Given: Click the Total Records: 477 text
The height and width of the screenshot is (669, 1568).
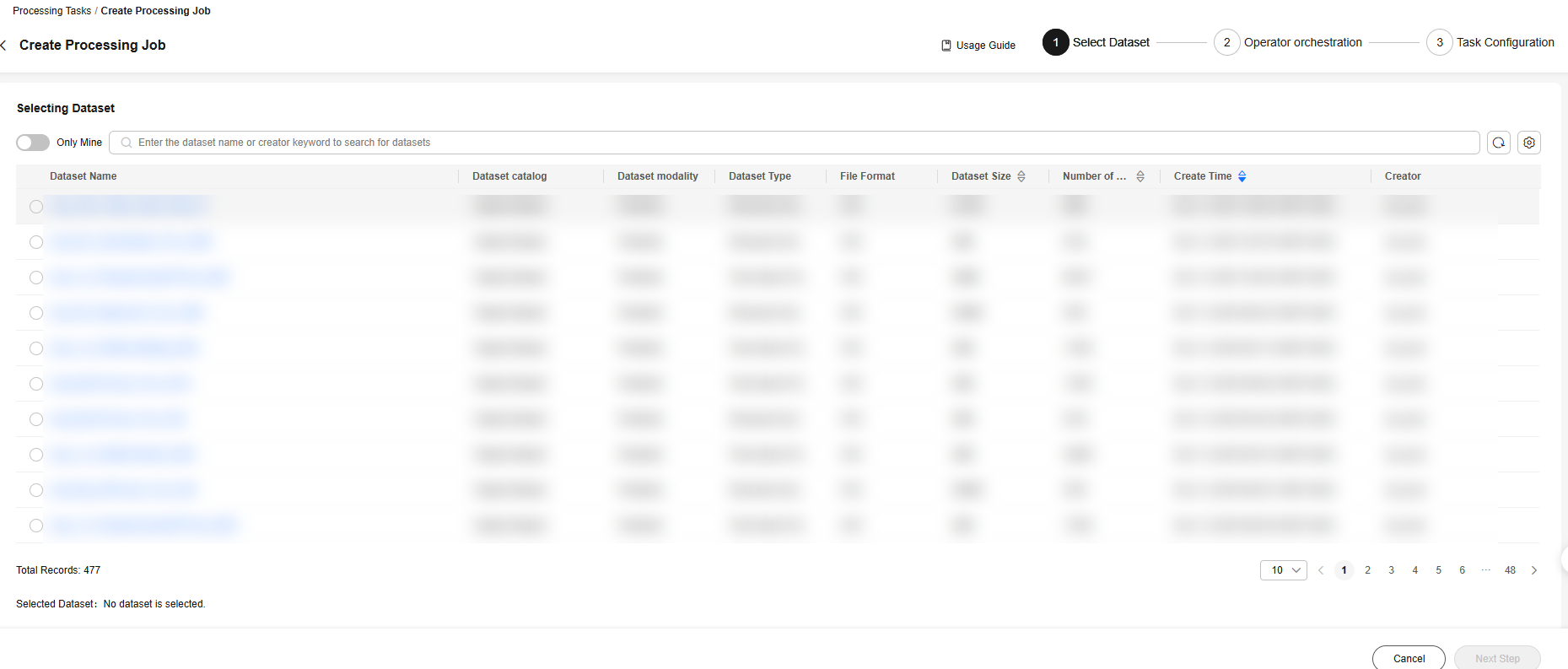Looking at the screenshot, I should (58, 570).
